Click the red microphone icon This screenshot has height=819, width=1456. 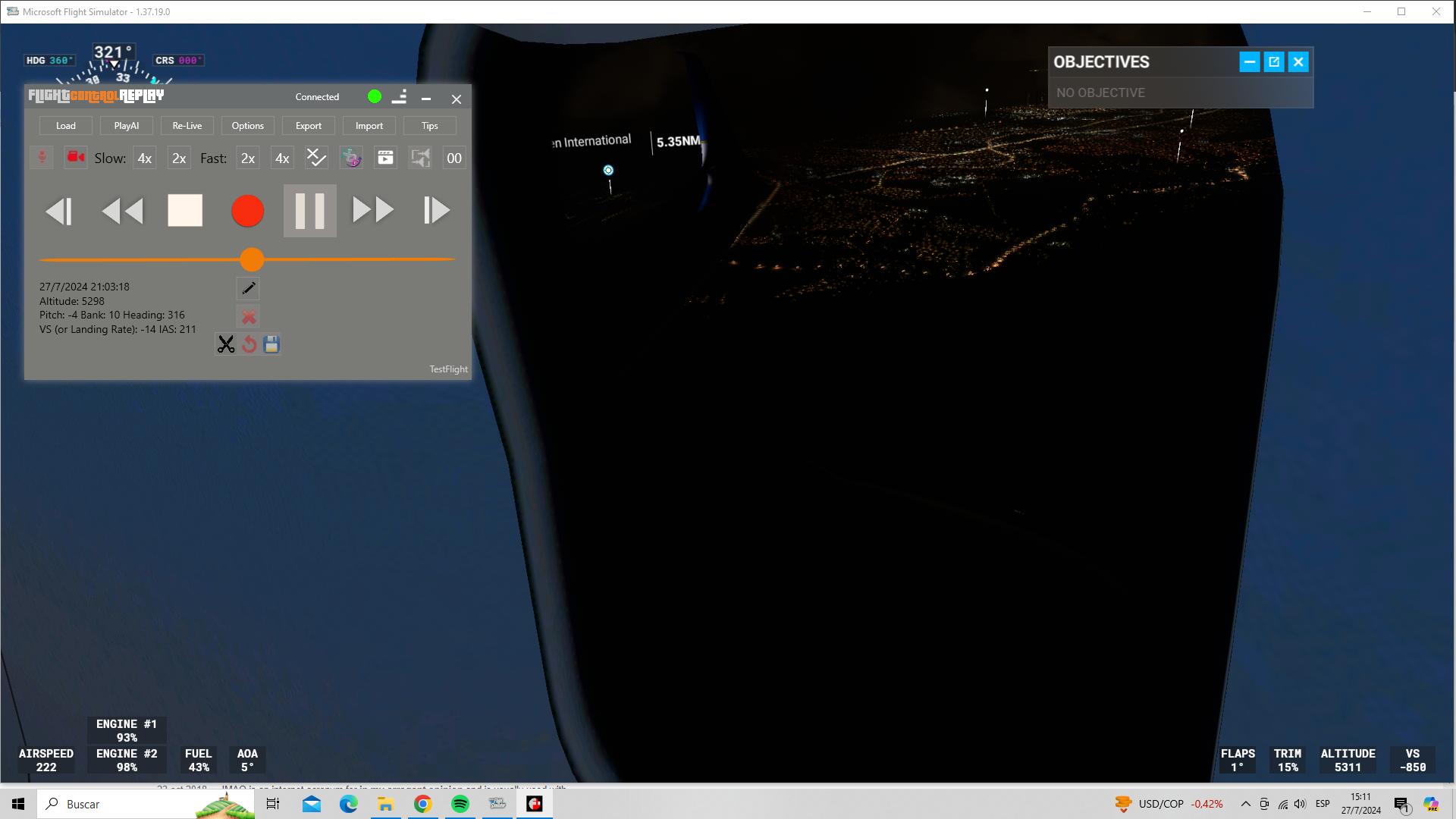click(42, 157)
